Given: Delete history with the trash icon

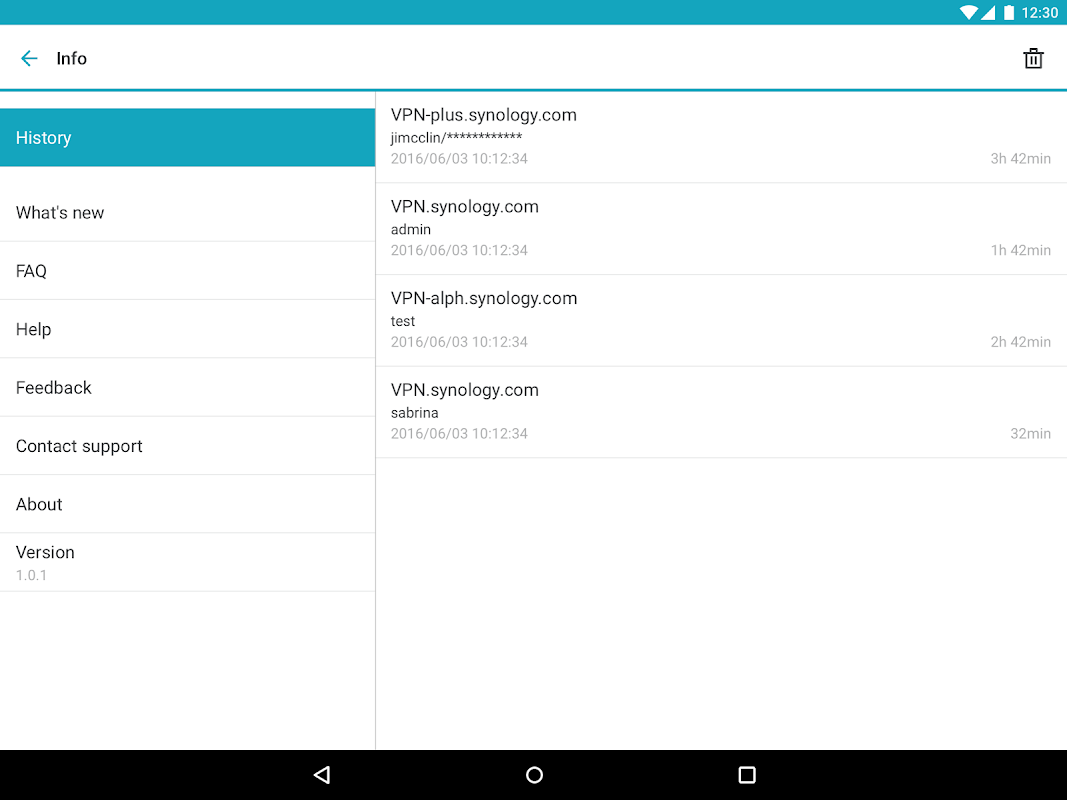Looking at the screenshot, I should (1033, 59).
